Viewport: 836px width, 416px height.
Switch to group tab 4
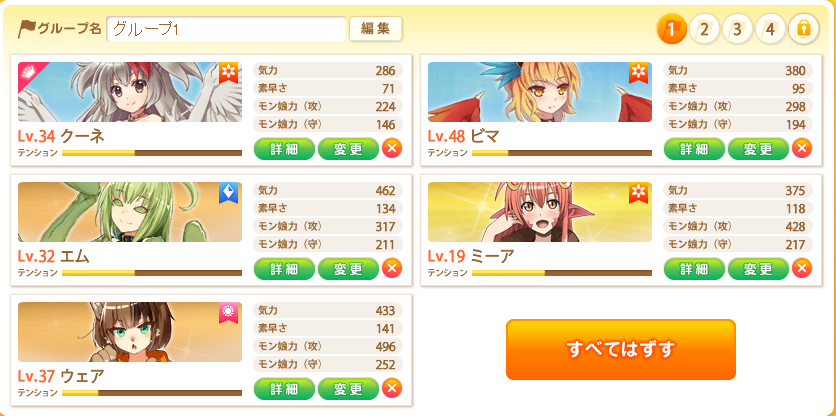(x=770, y=29)
